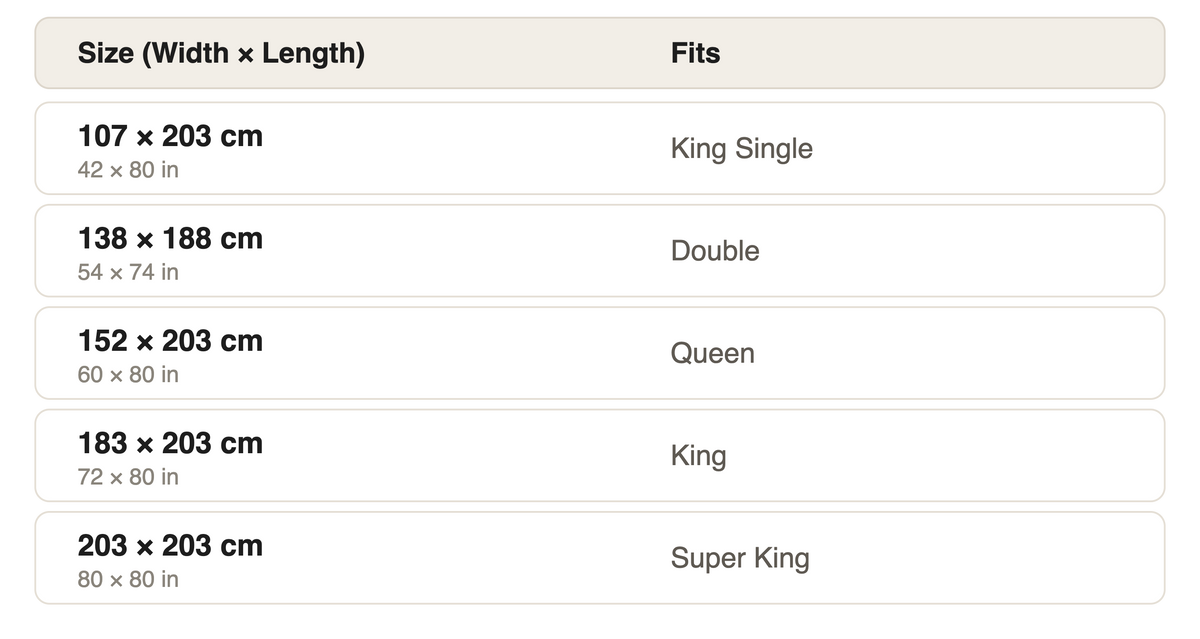Click empty area of the Double row
Viewport: 1200px width, 639px height.
click(x=950, y=251)
